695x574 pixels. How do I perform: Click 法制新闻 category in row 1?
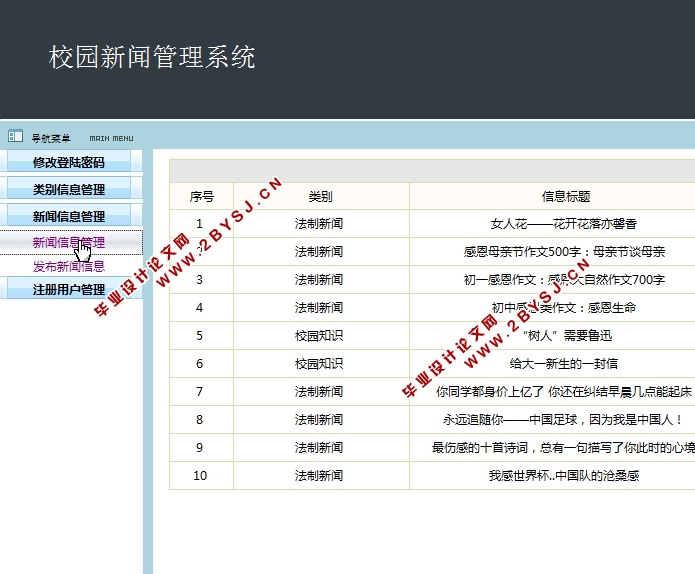[x=319, y=223]
